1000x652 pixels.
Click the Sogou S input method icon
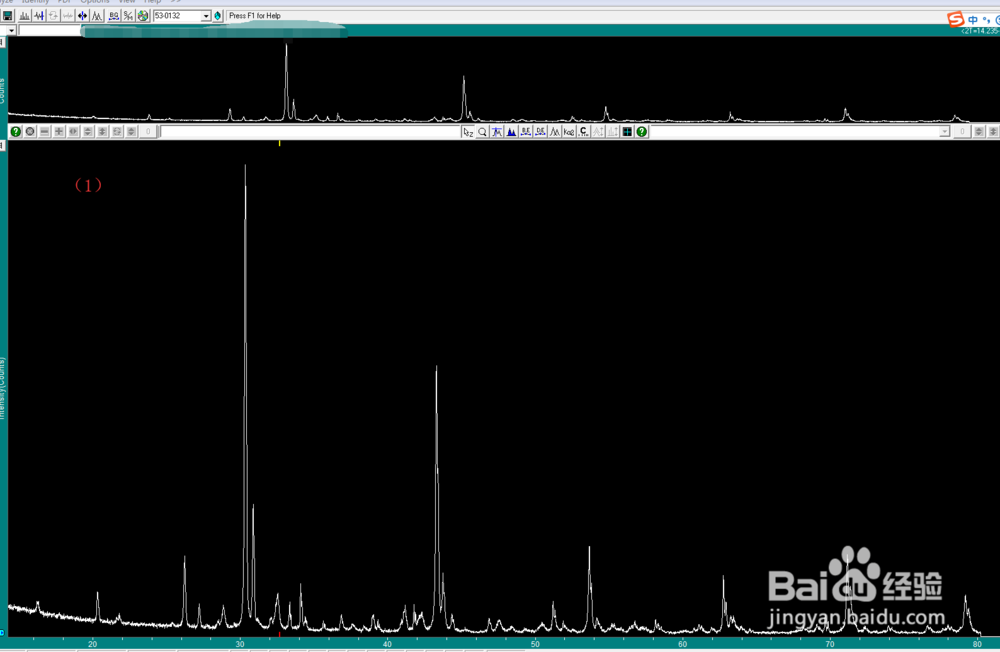pos(955,19)
